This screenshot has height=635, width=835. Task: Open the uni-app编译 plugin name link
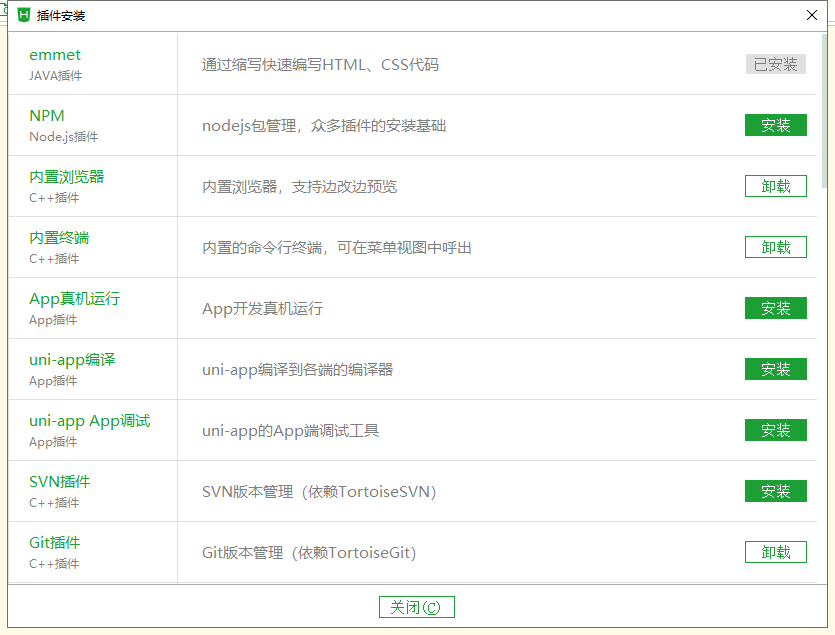[72, 360]
